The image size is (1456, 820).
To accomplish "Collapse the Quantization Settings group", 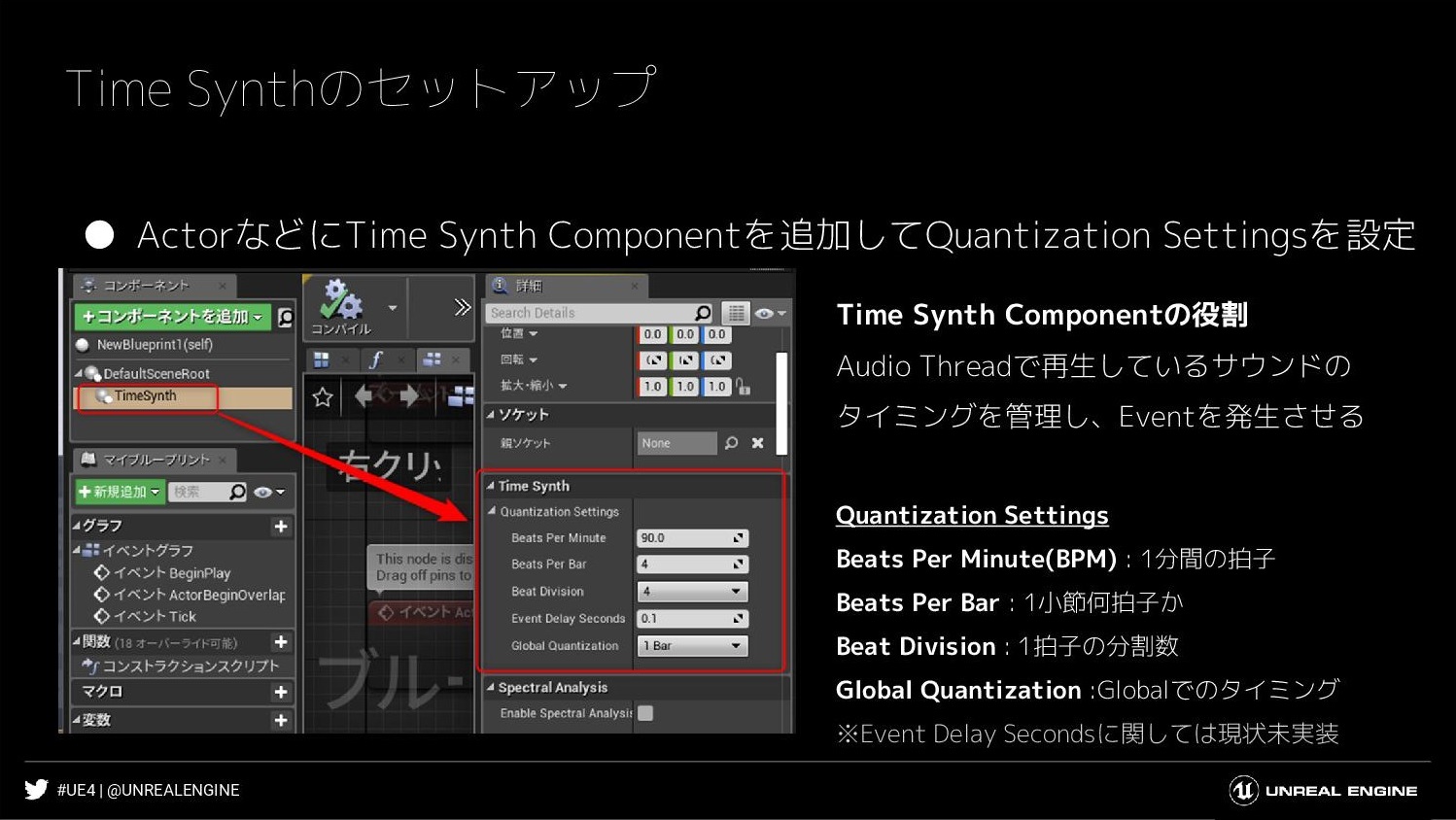I will coord(492,511).
